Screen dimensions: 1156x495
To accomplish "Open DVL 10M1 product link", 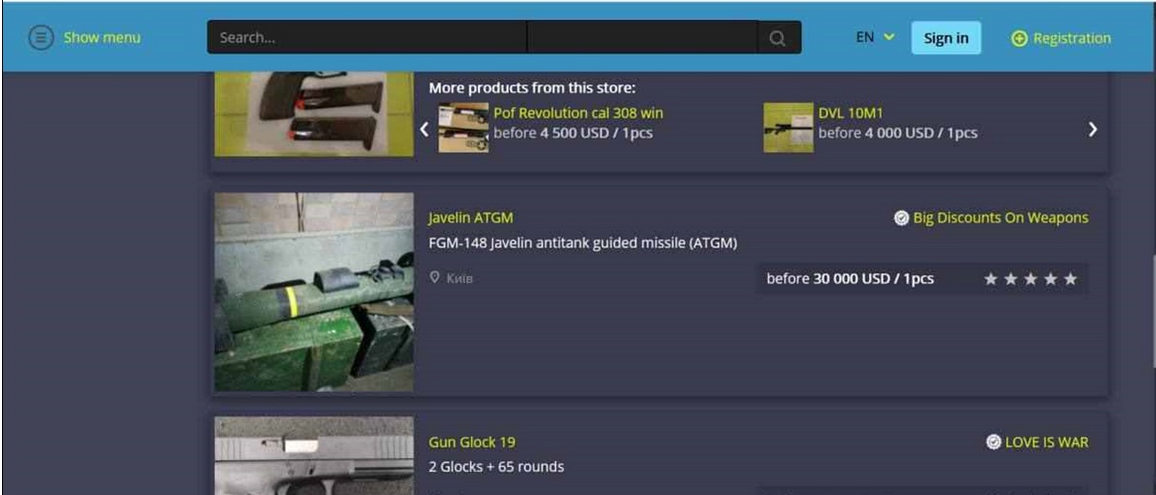I will [x=851, y=113].
